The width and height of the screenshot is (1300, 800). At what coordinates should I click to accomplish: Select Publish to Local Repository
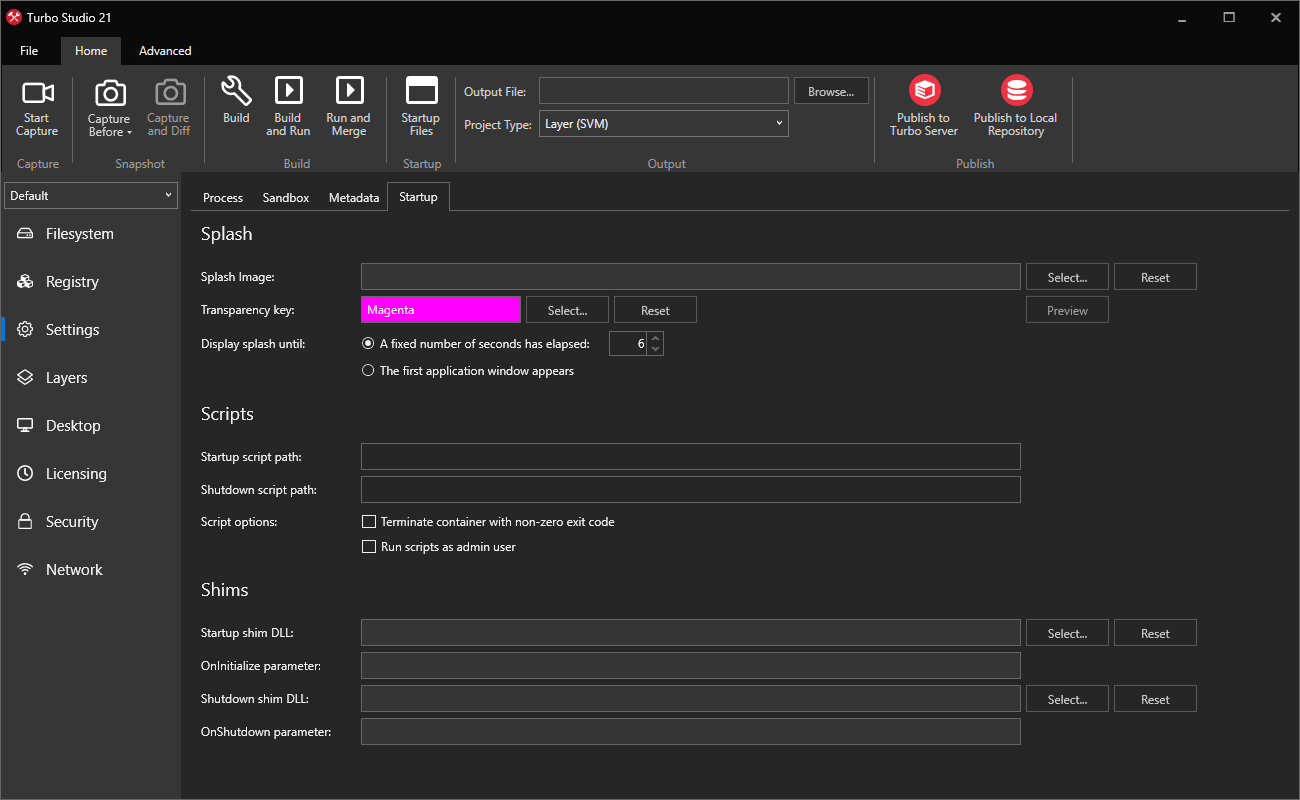click(1015, 104)
